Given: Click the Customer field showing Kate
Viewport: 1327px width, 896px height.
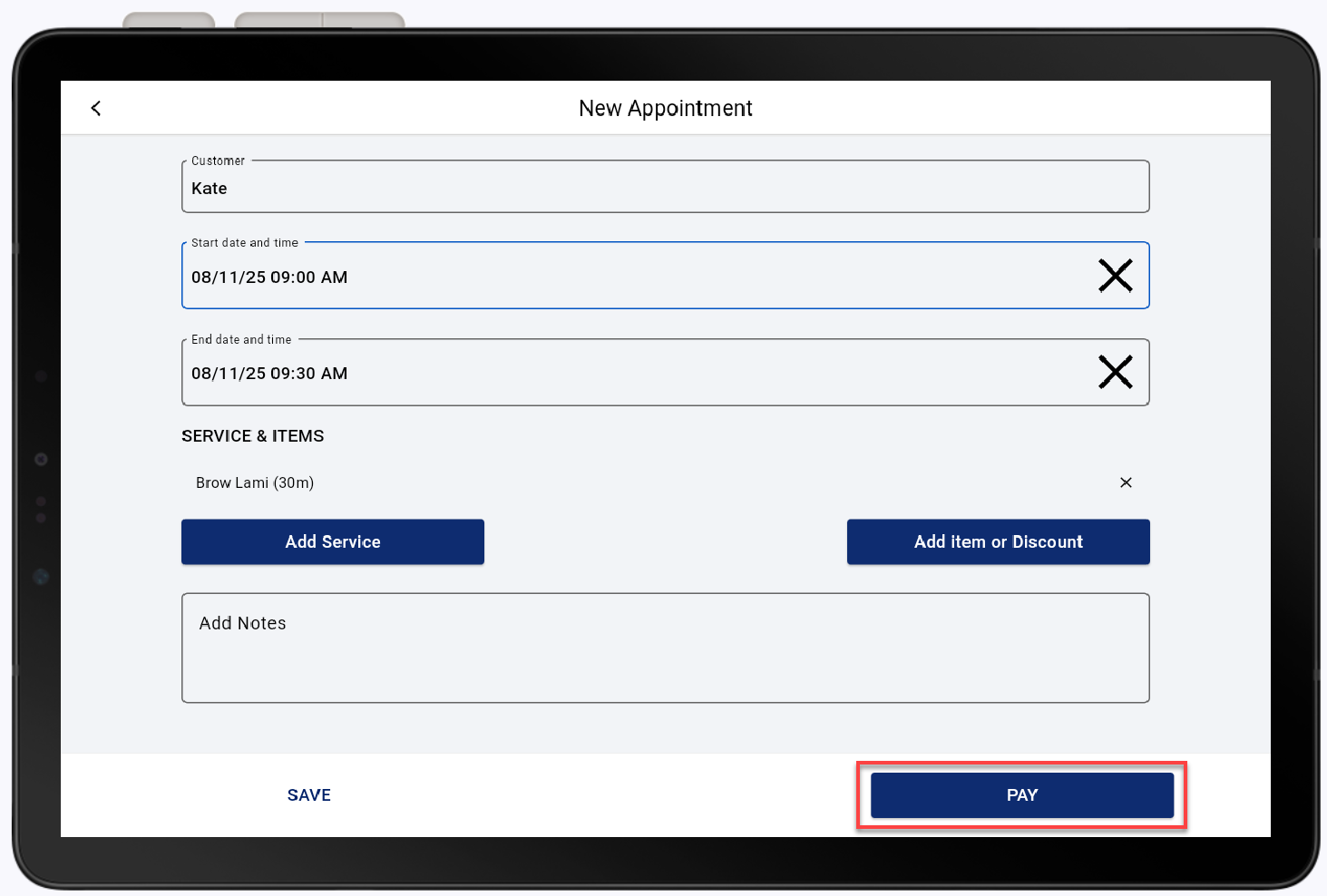Looking at the screenshot, I should coord(666,187).
